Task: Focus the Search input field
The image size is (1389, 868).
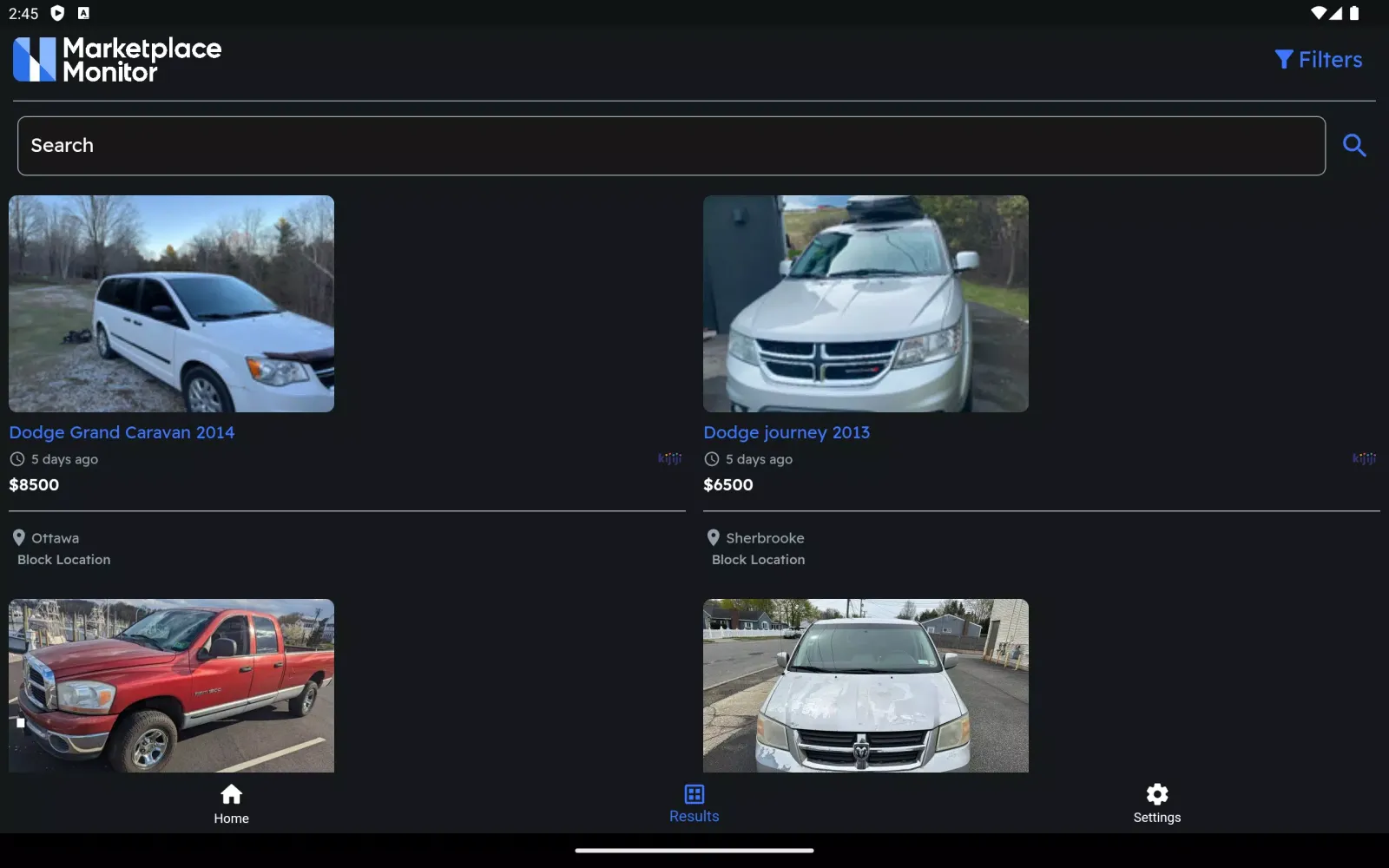Action: tap(671, 146)
